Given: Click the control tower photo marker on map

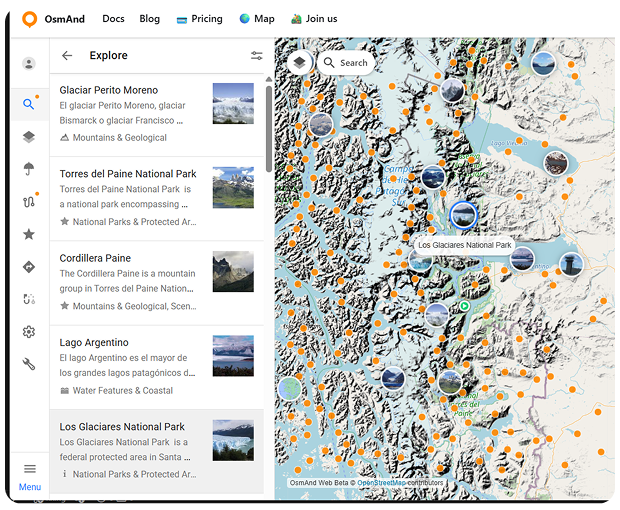Looking at the screenshot, I should point(571,264).
